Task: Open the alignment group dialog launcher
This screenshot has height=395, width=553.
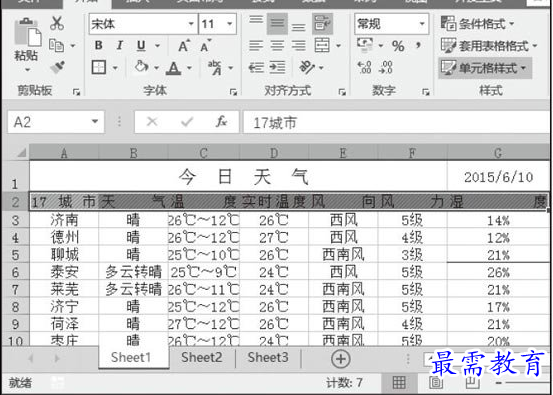Action: point(342,92)
